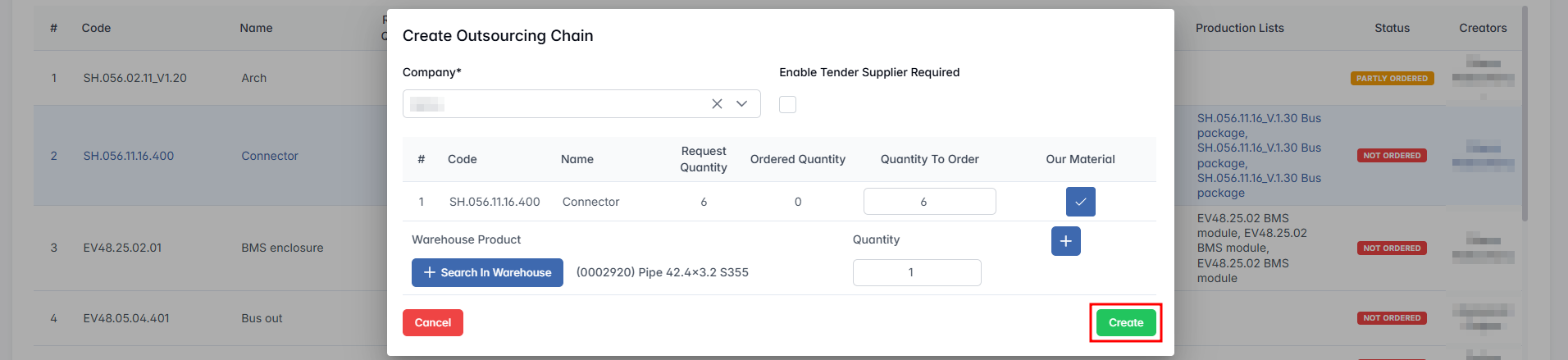Click the PARTLY ORDERED status badge

click(1392, 79)
